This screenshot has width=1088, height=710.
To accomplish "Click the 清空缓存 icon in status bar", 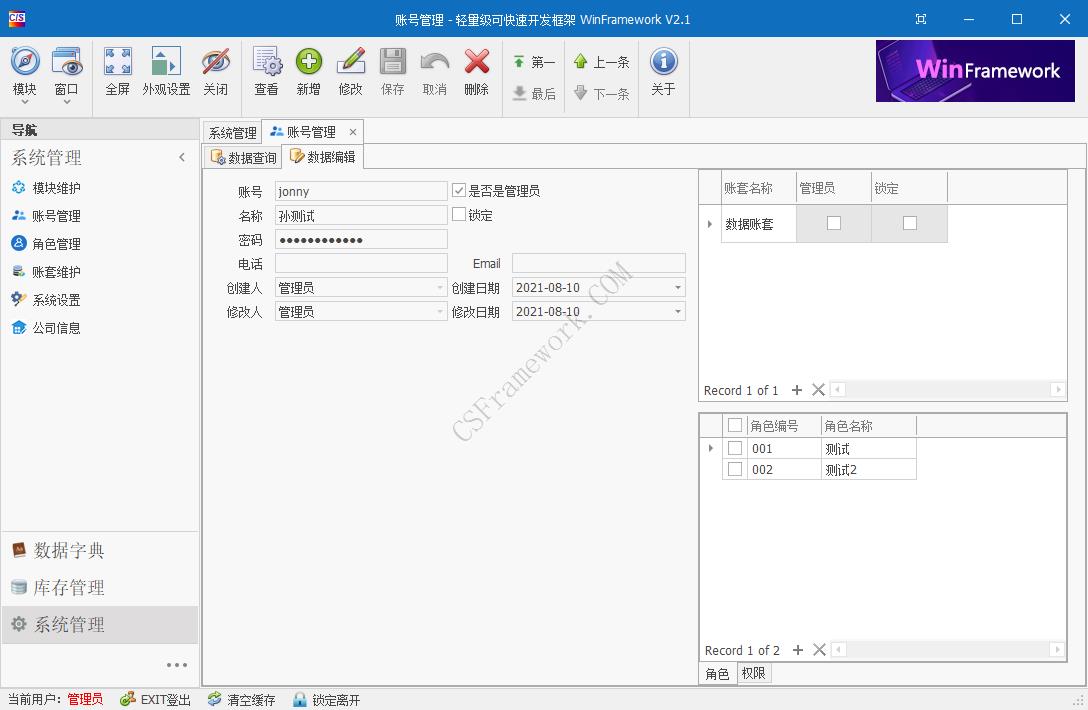I will click(213, 700).
